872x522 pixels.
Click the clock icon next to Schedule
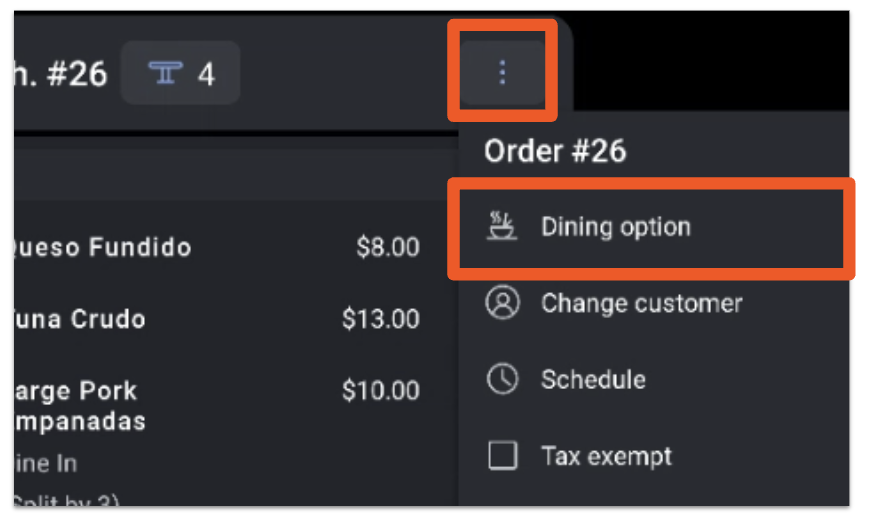point(502,379)
